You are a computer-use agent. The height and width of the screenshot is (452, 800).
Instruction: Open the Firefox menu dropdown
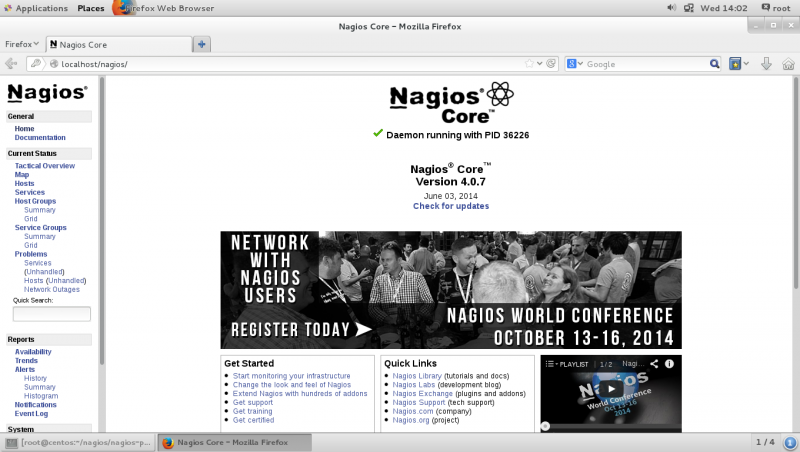21,44
